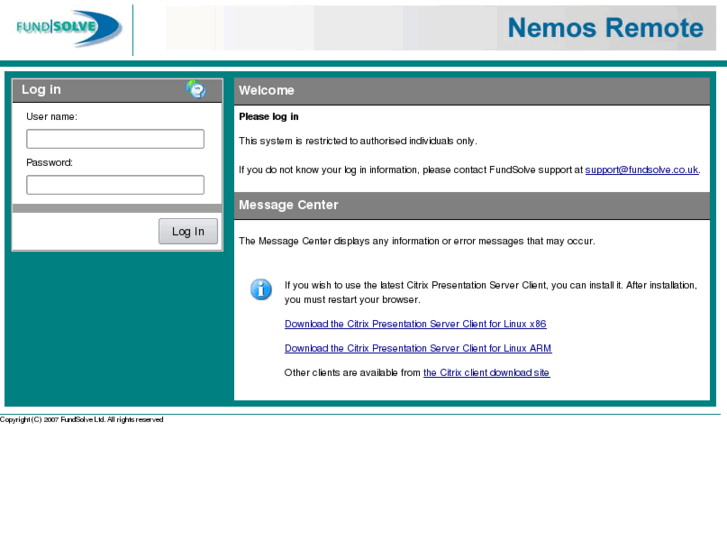Click the blue information icon in Message Center
Screen dimensions: 727x545
[x=261, y=289]
